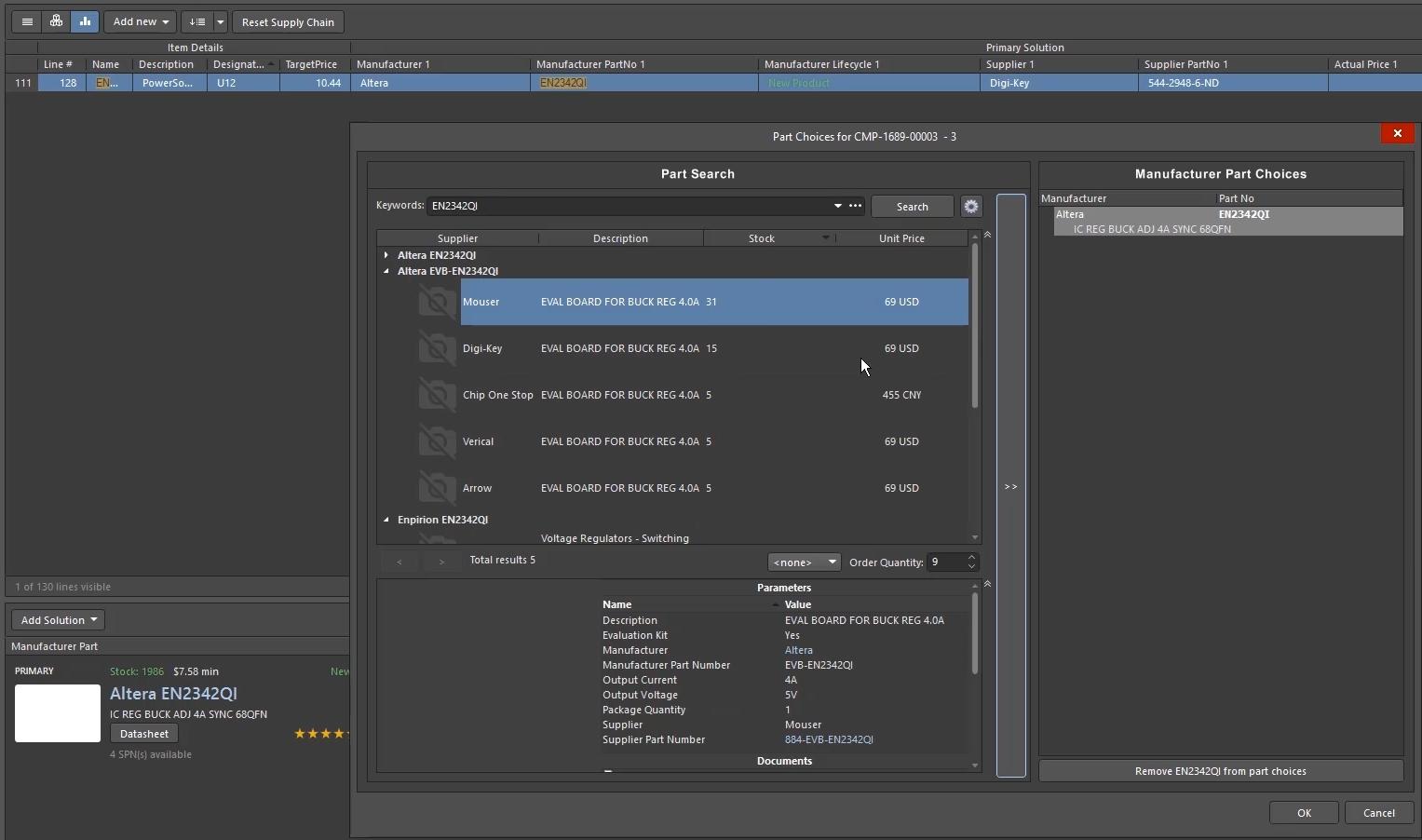Screen dimensions: 1422x840
Task: Close the Part Choices dialog
Action: click(x=1397, y=134)
